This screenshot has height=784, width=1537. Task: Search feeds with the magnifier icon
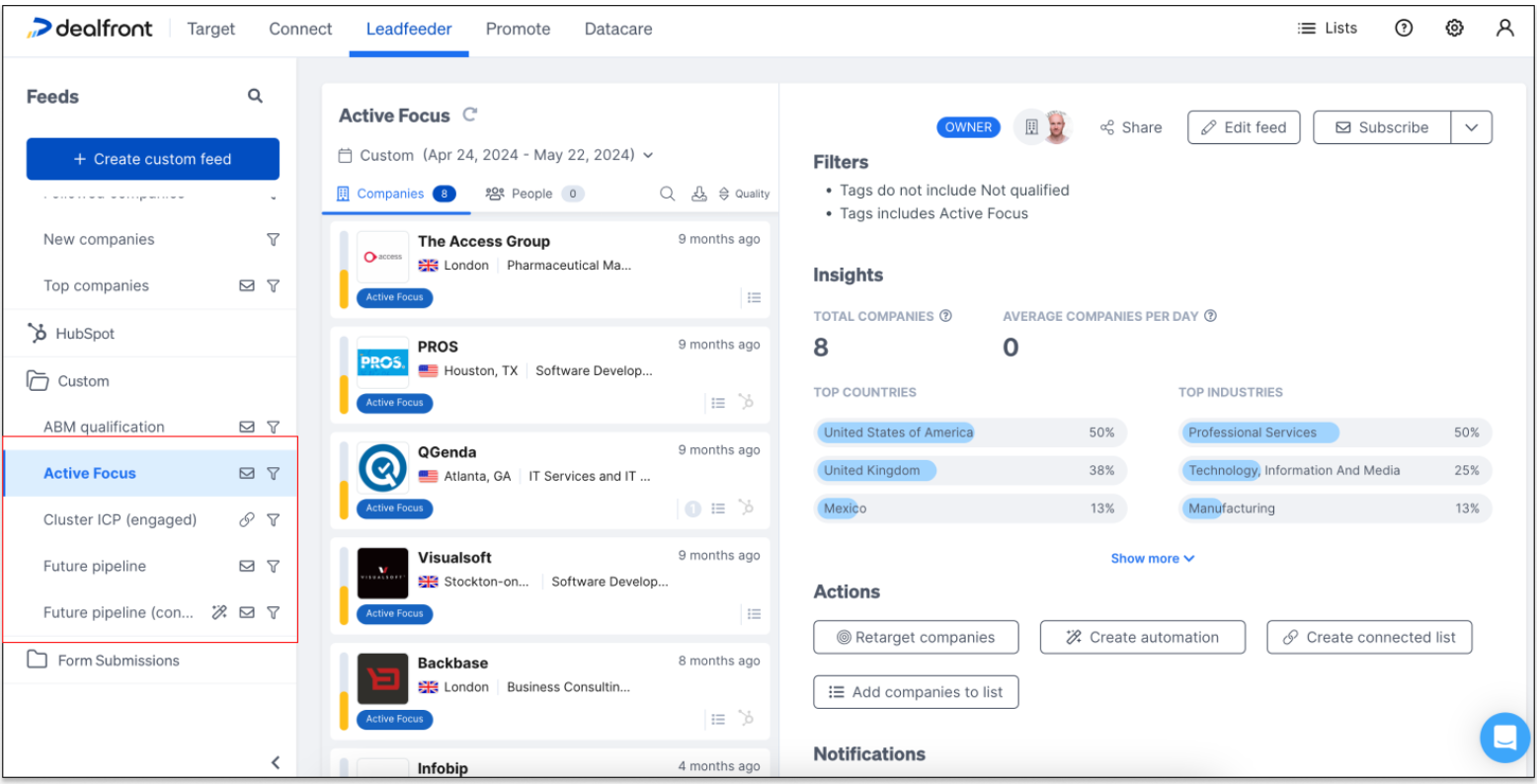(x=255, y=96)
